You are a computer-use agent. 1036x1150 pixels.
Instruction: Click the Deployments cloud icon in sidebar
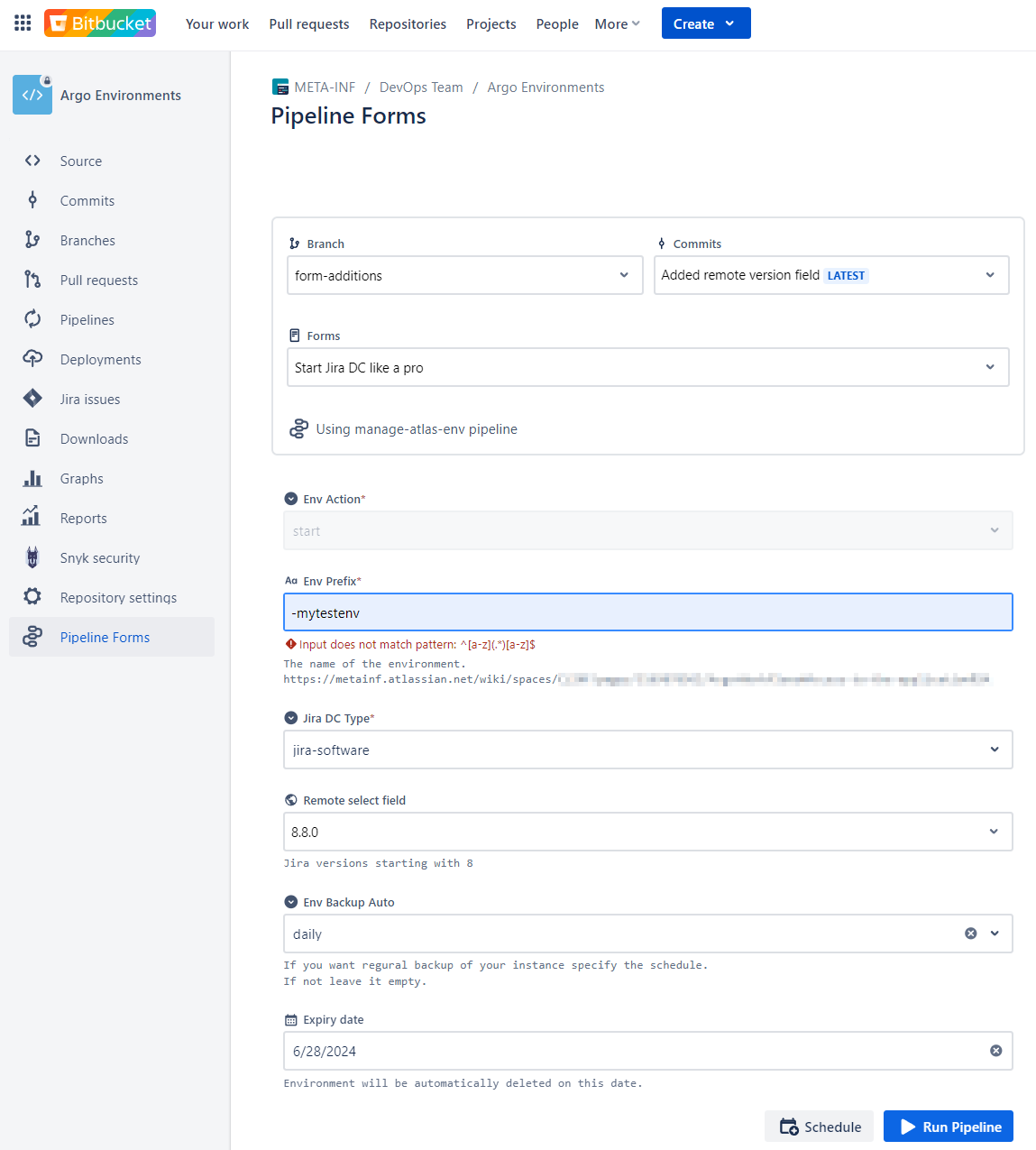point(32,359)
